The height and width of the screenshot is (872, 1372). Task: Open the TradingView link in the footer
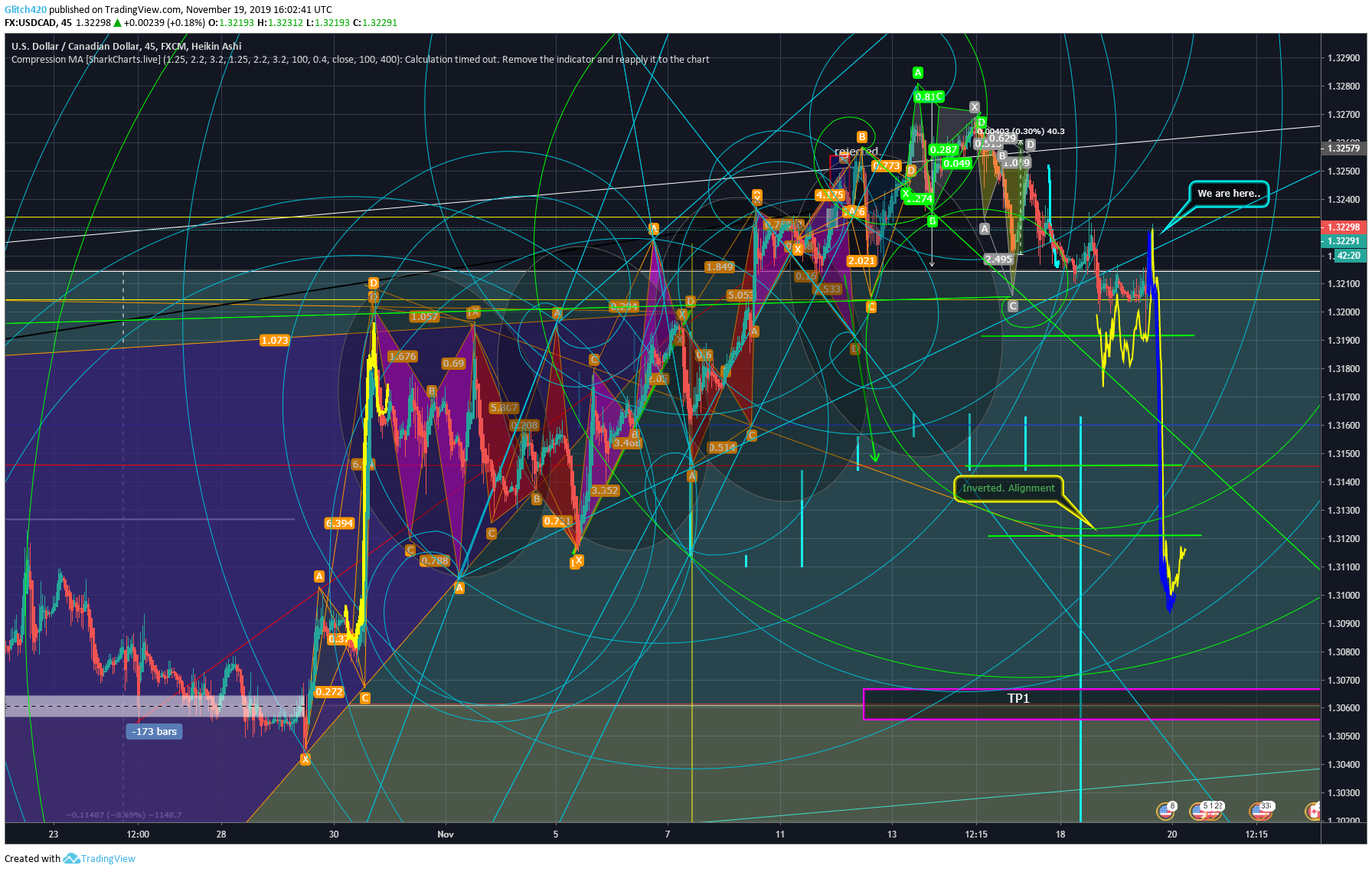point(108,858)
